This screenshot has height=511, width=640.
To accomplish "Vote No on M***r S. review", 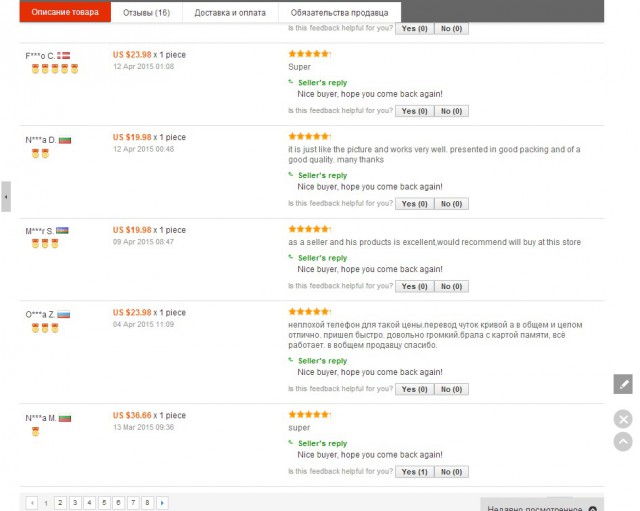I will tap(451, 286).
